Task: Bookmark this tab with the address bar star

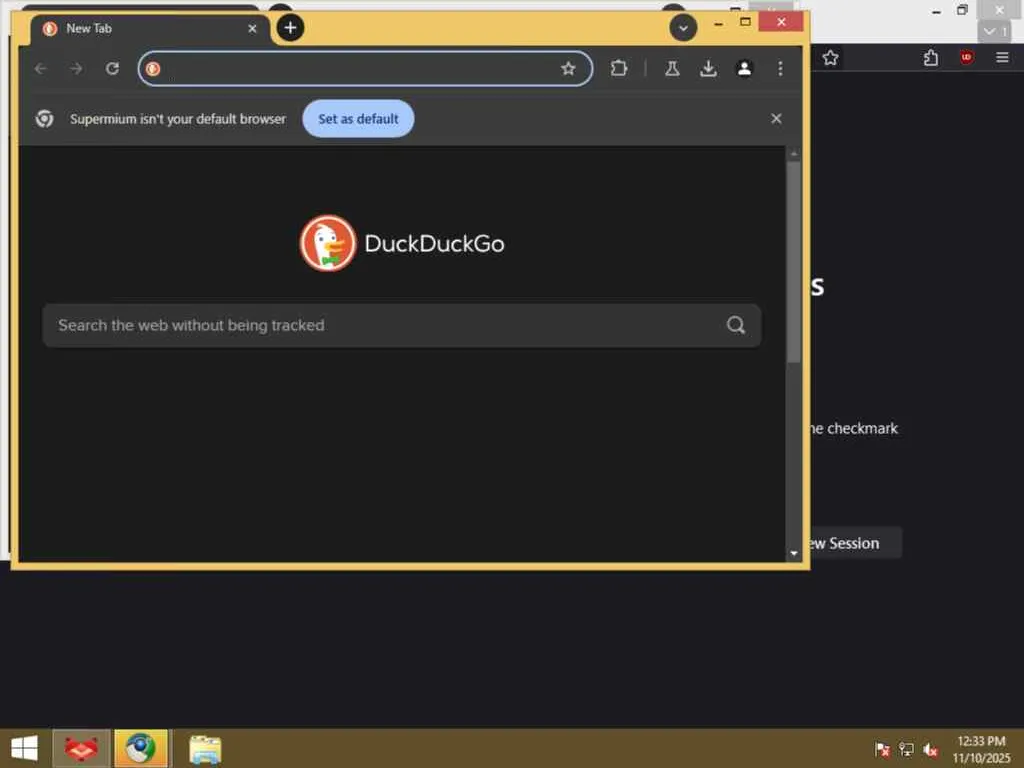Action: tap(568, 69)
